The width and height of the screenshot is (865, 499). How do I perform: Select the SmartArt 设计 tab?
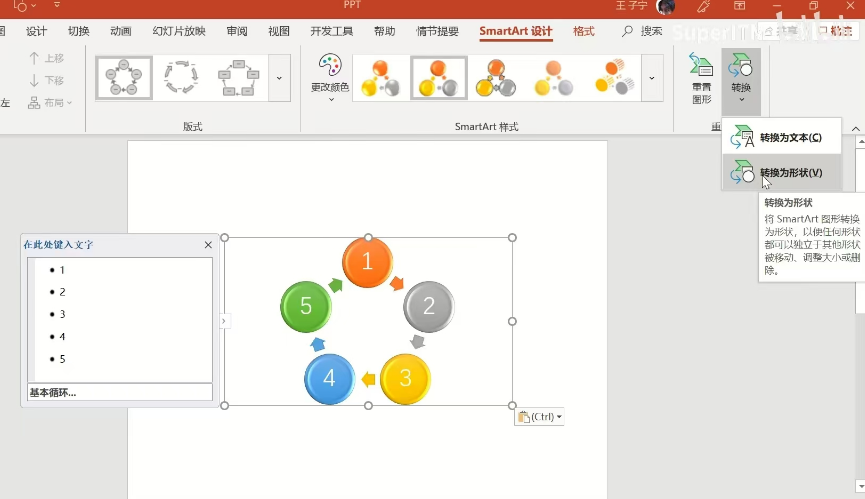[x=515, y=31]
